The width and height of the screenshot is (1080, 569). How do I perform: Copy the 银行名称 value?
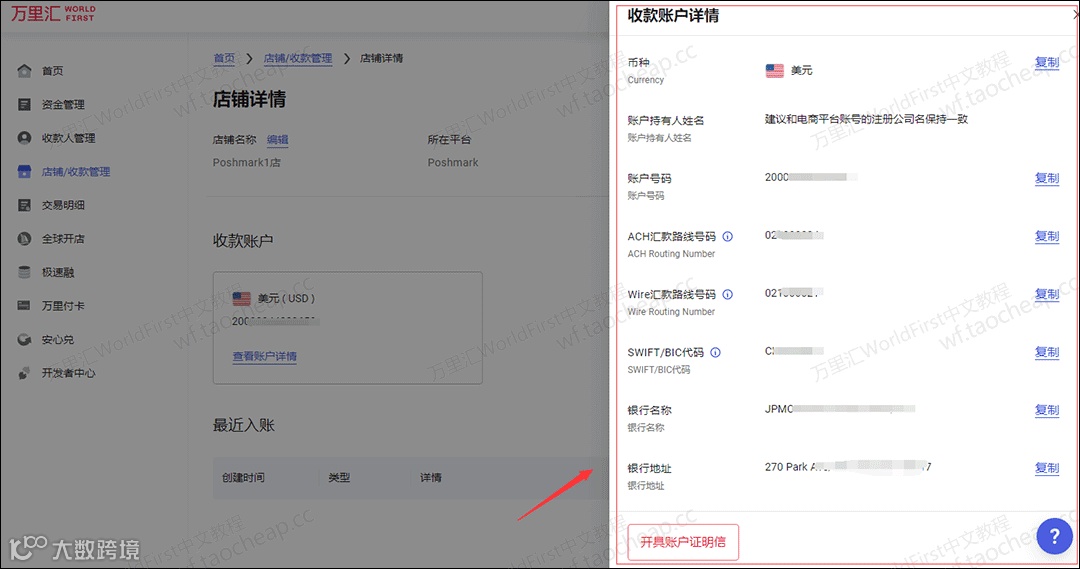(x=1047, y=409)
